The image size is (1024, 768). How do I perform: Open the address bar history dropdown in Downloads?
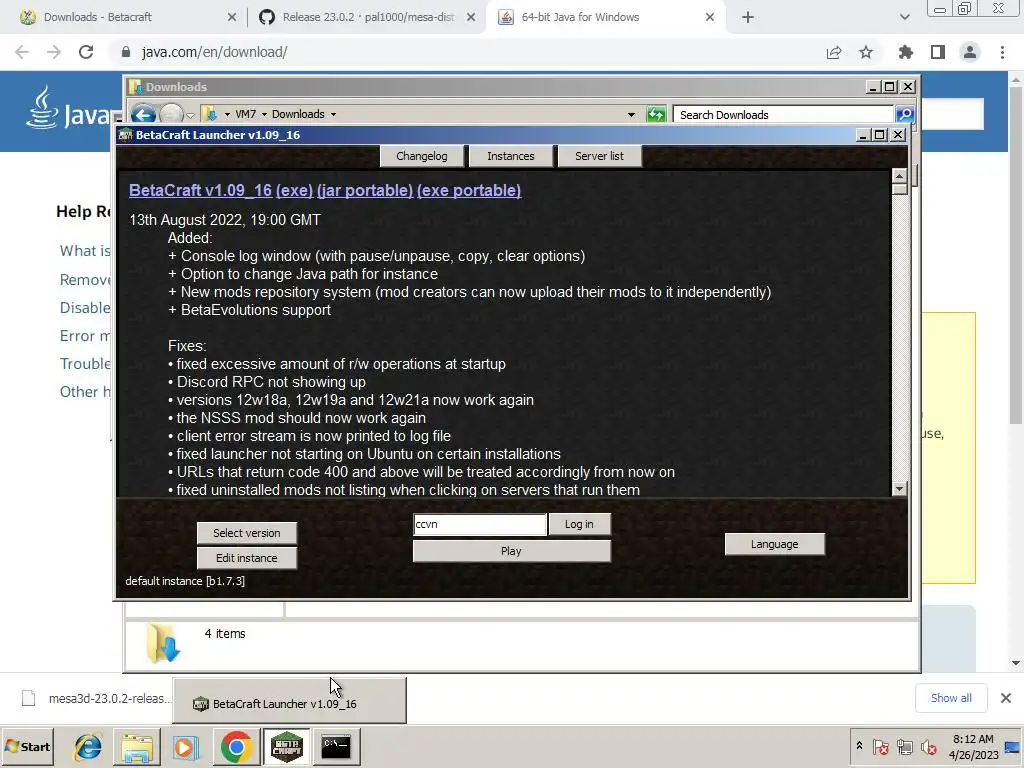631,114
